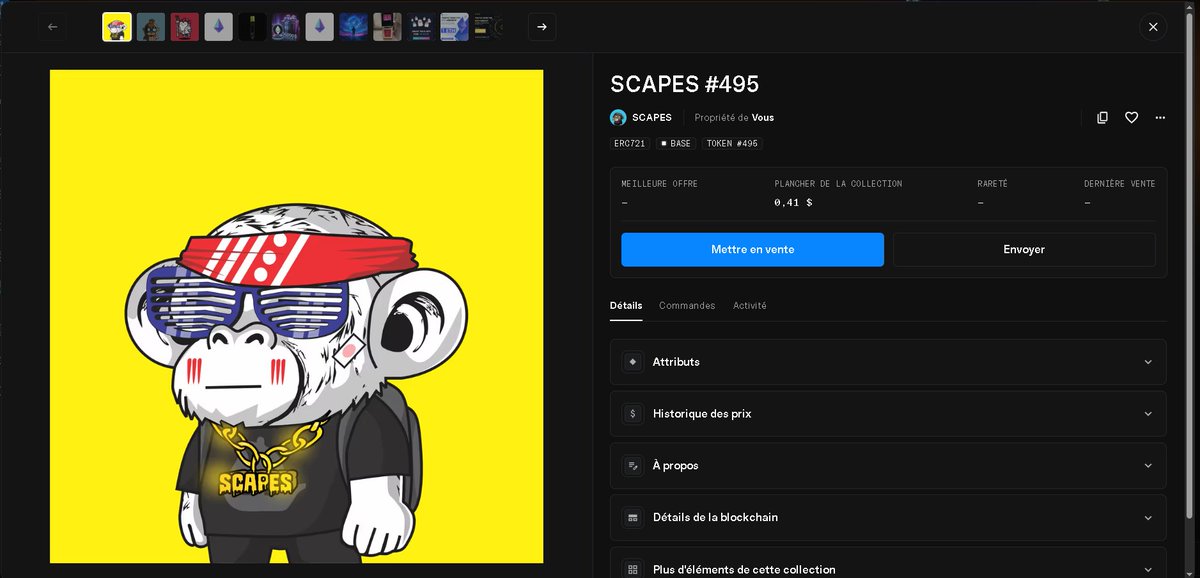Select the blue glowing figure thumbnail
Image resolution: width=1200 pixels, height=578 pixels.
coord(353,27)
